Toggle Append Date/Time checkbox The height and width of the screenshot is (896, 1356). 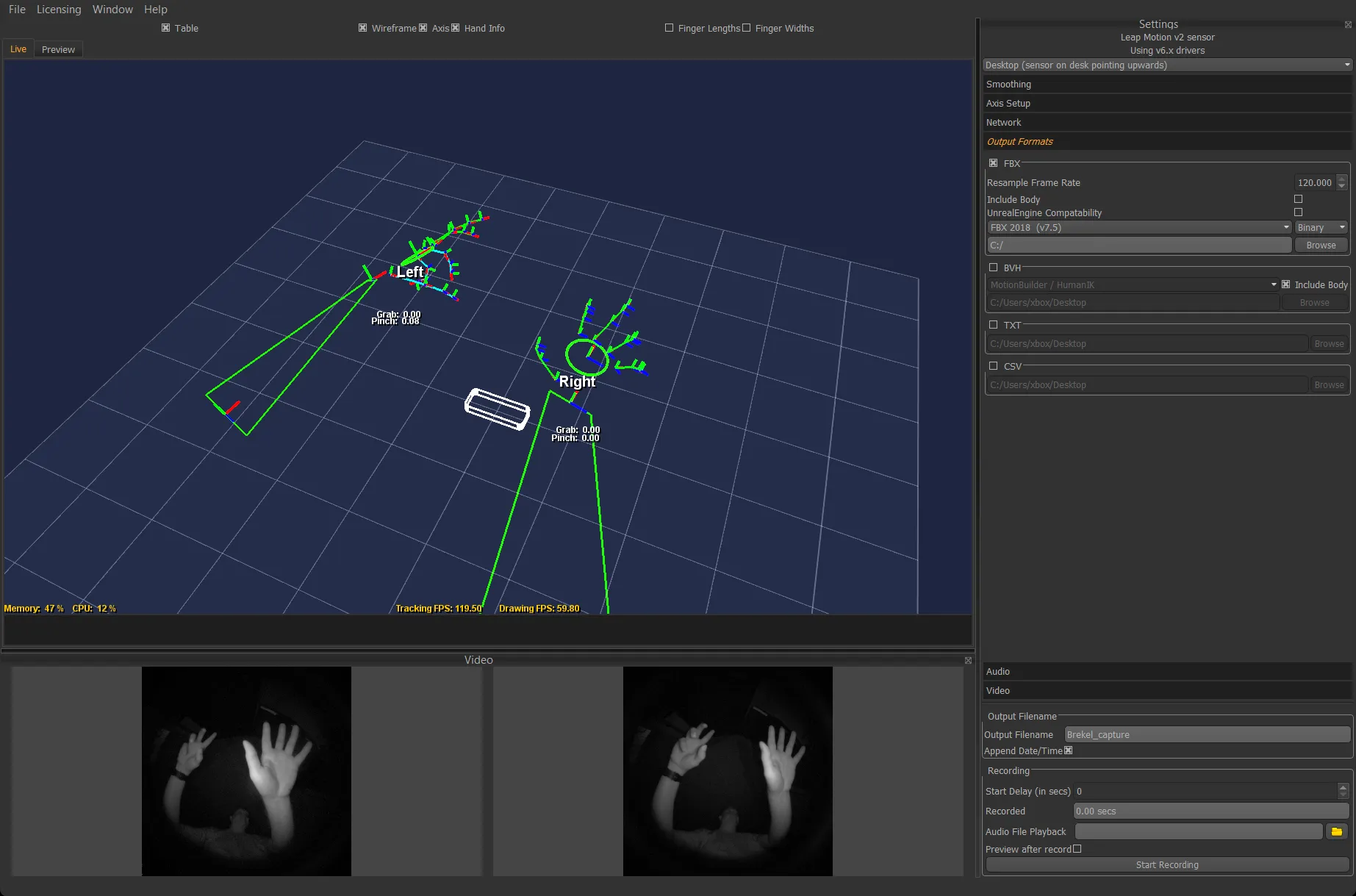pyautogui.click(x=1068, y=750)
